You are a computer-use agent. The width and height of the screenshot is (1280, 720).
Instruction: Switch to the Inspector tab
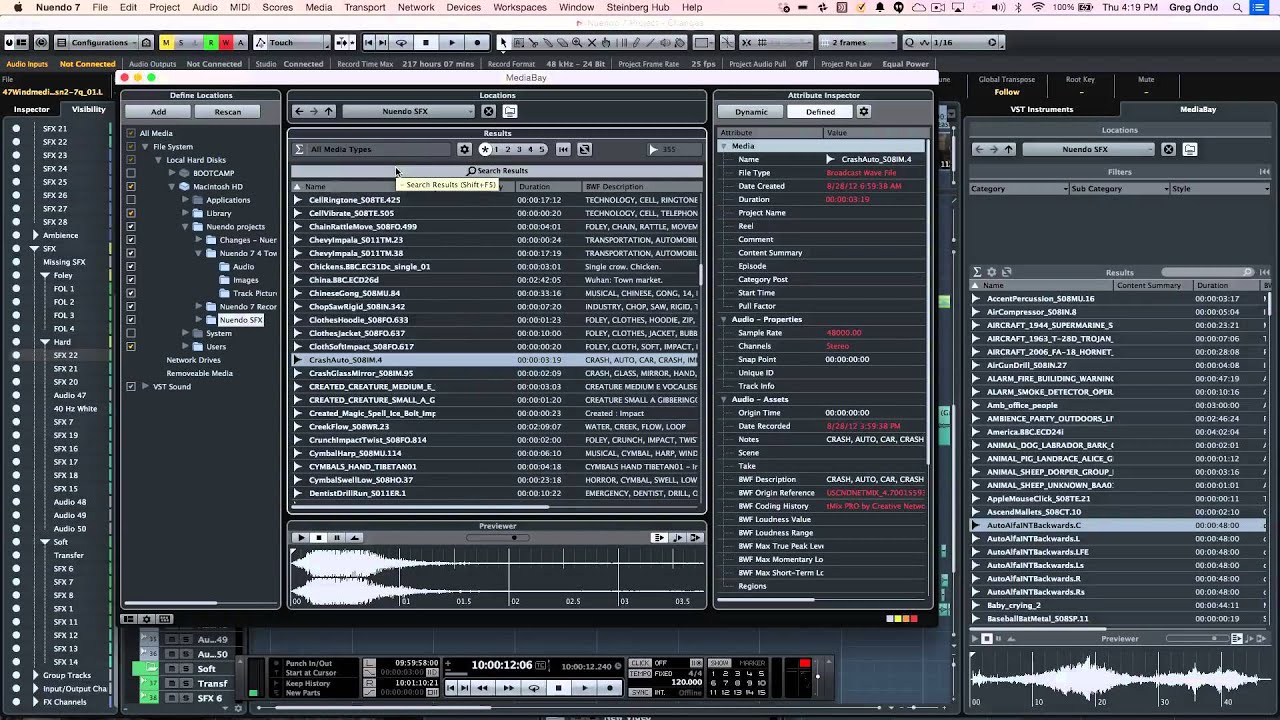tap(31, 109)
